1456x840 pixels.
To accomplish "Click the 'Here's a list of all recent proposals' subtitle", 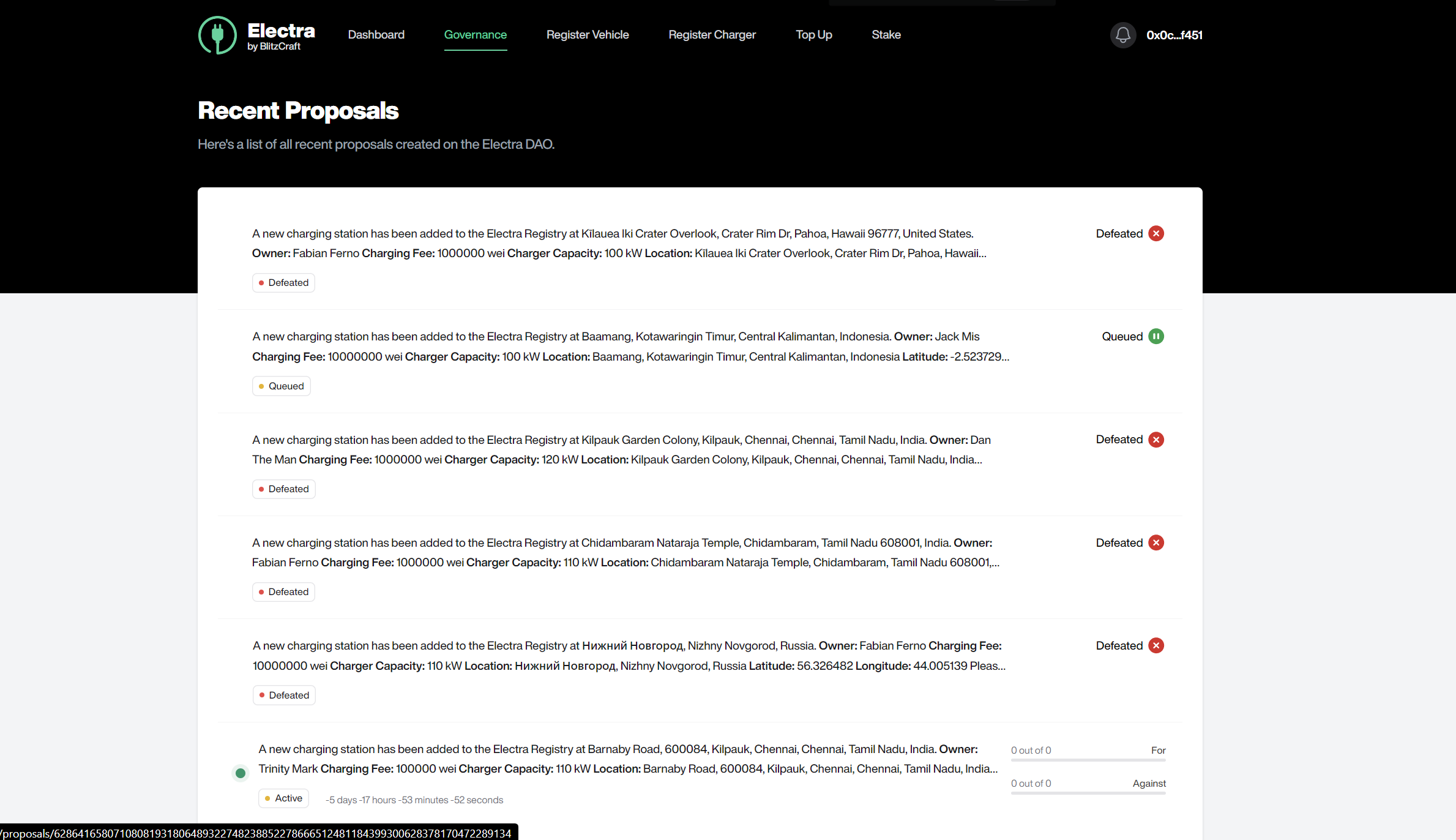I will (x=376, y=144).
